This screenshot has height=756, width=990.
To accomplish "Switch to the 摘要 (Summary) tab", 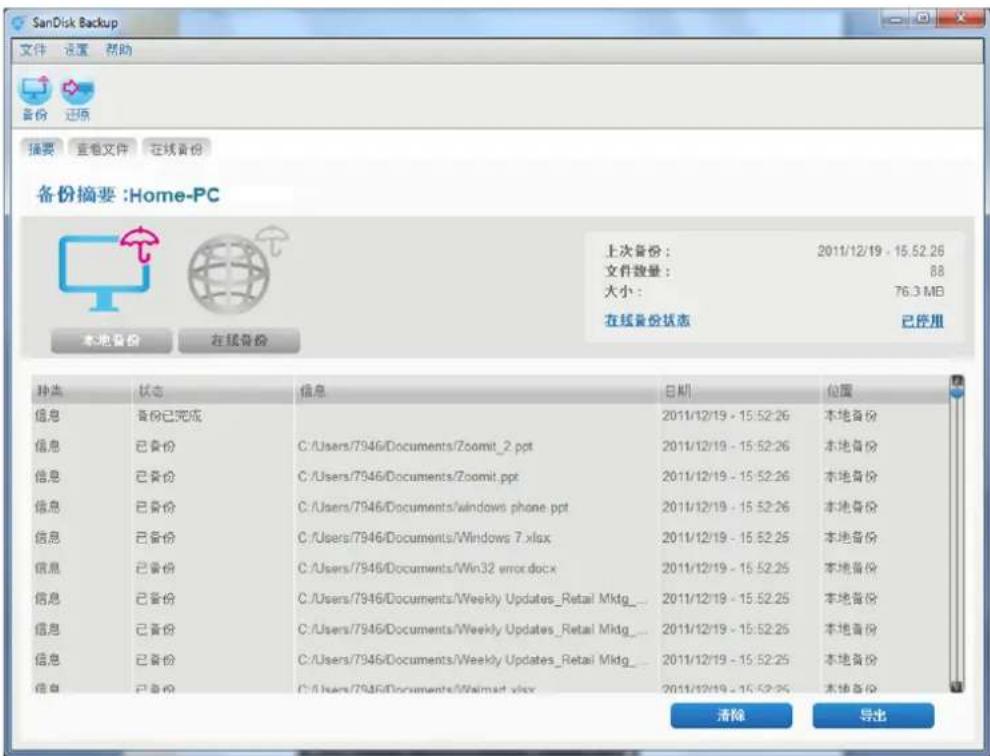I will point(42,149).
